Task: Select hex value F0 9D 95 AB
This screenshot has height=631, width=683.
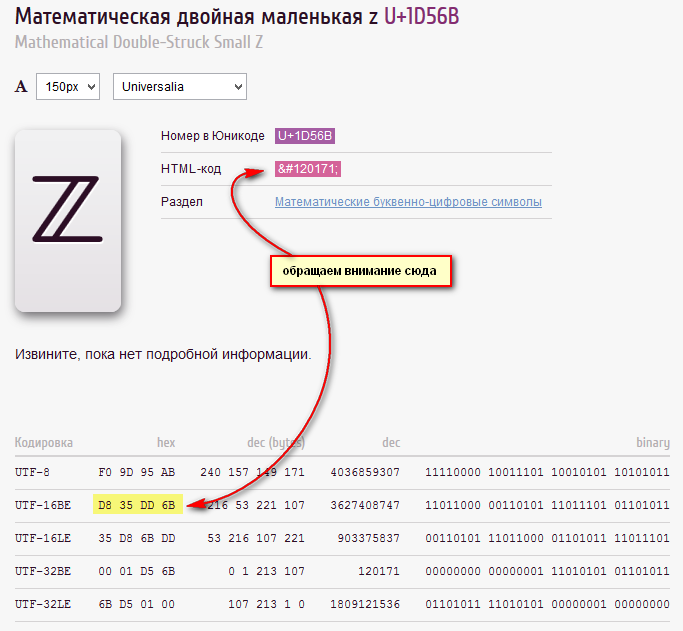Action: (x=137, y=472)
